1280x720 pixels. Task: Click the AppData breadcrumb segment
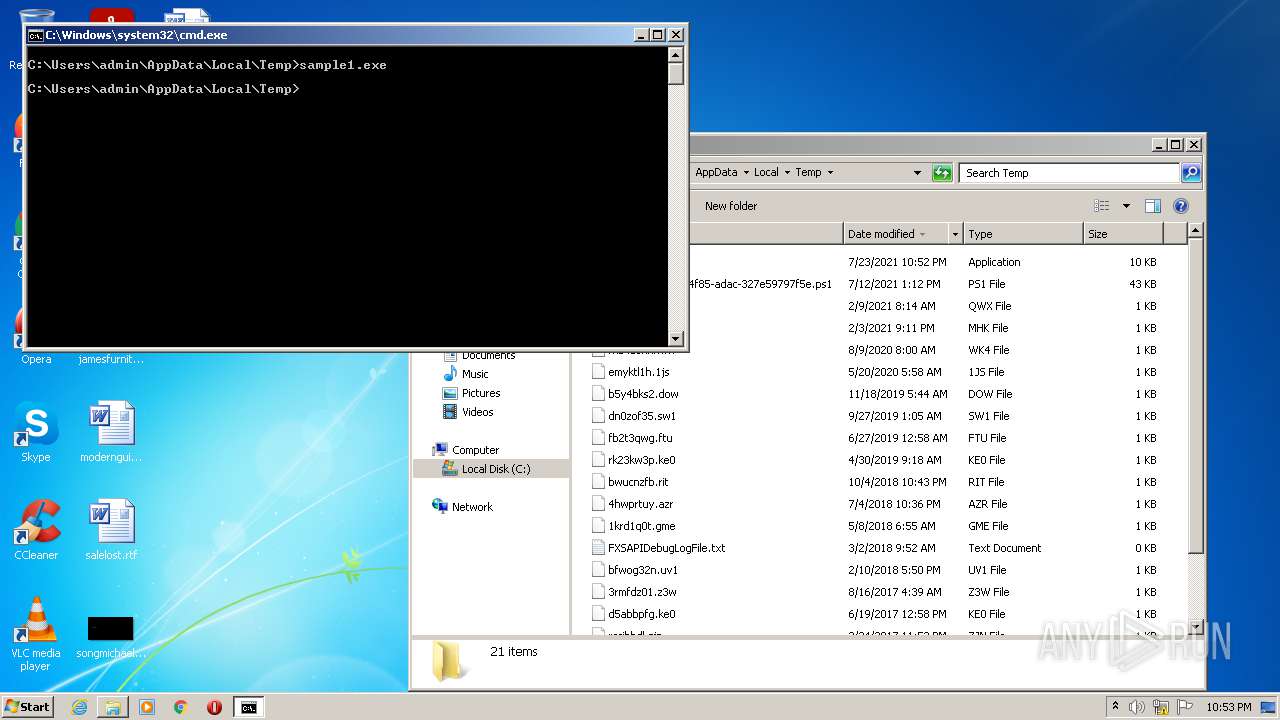point(716,172)
